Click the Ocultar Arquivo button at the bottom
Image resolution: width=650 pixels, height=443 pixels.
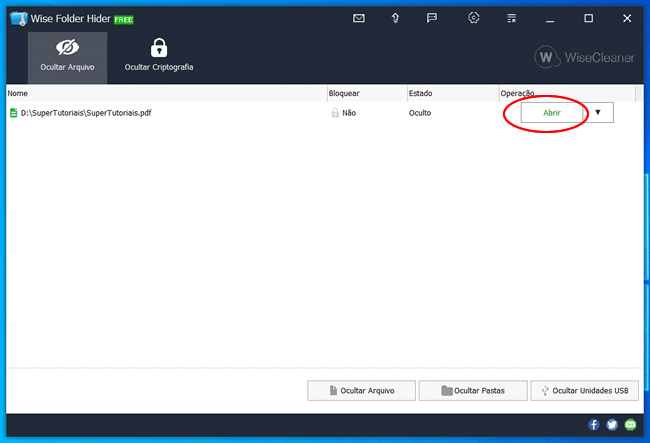click(361, 390)
